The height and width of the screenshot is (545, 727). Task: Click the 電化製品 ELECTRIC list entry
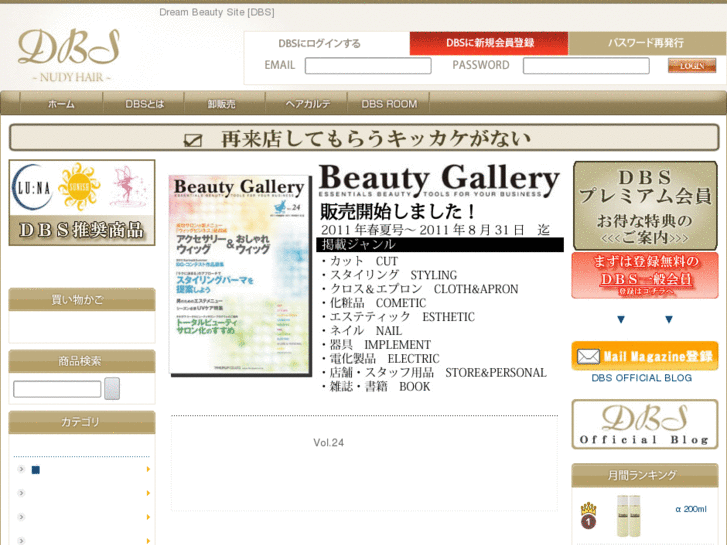coord(380,359)
